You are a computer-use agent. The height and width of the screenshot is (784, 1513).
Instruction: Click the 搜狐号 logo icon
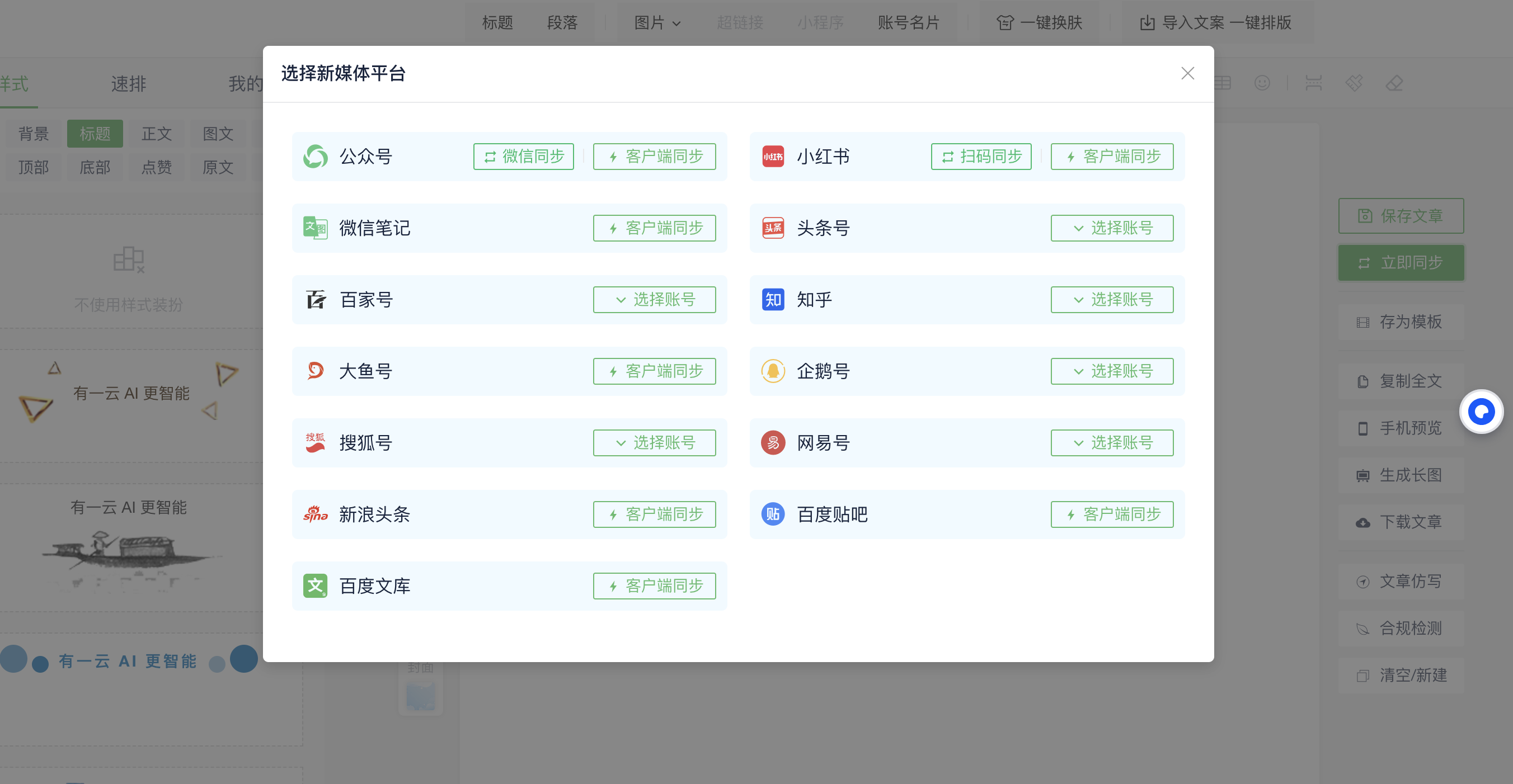(316, 442)
